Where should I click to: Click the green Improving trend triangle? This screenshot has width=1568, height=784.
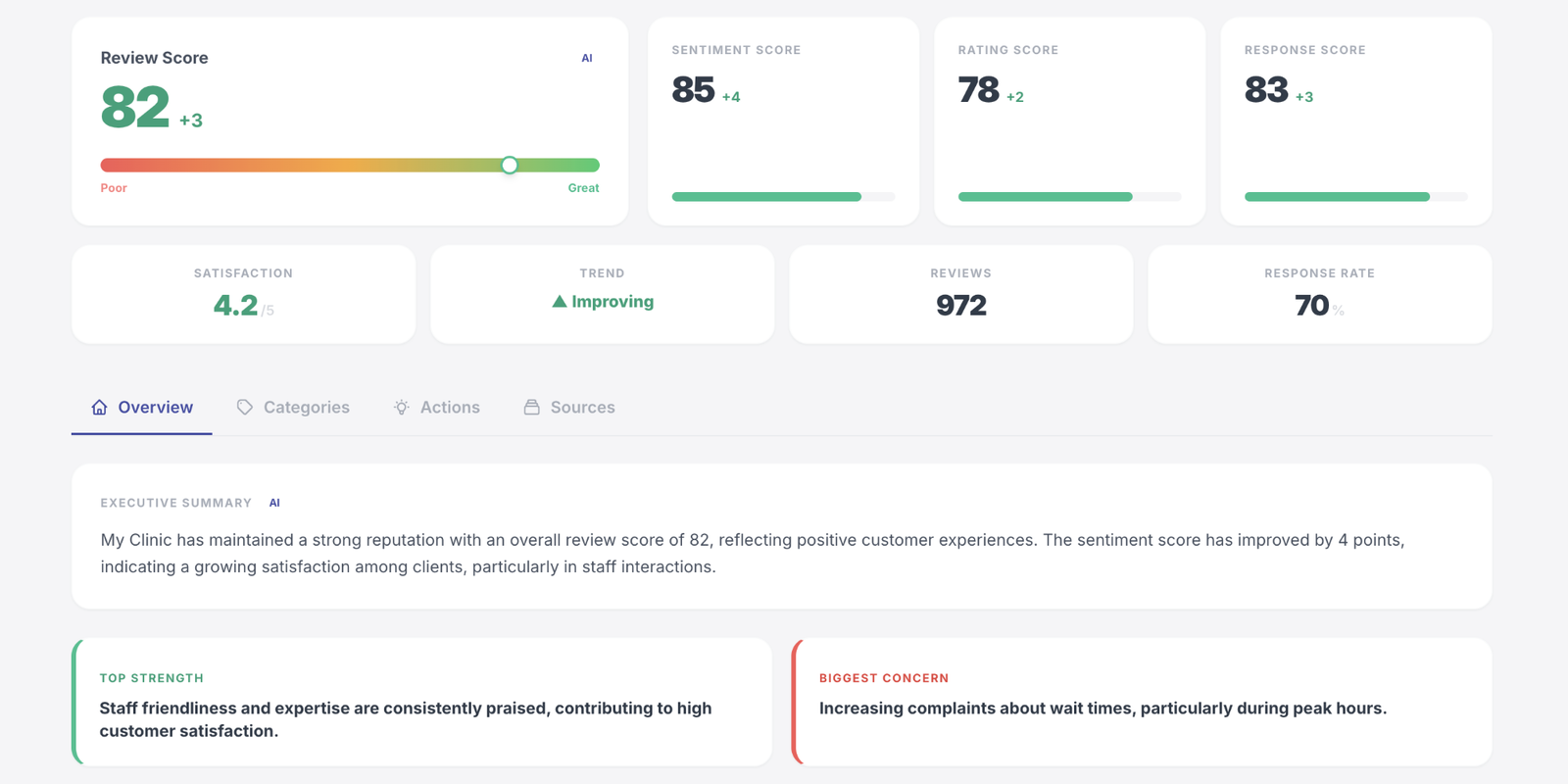pyautogui.click(x=560, y=302)
